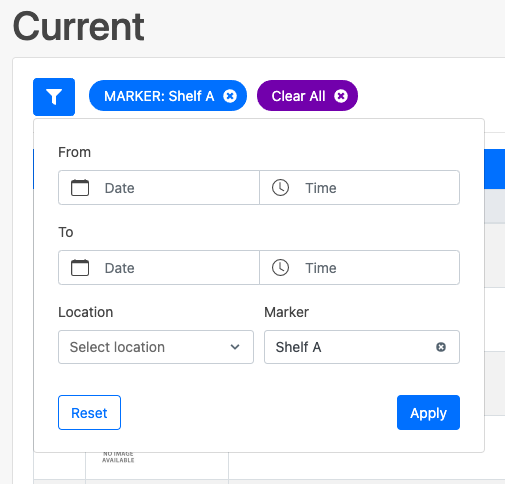This screenshot has width=505, height=484.
Task: Click the MARKER: Shelf A chip label
Action: [x=159, y=96]
